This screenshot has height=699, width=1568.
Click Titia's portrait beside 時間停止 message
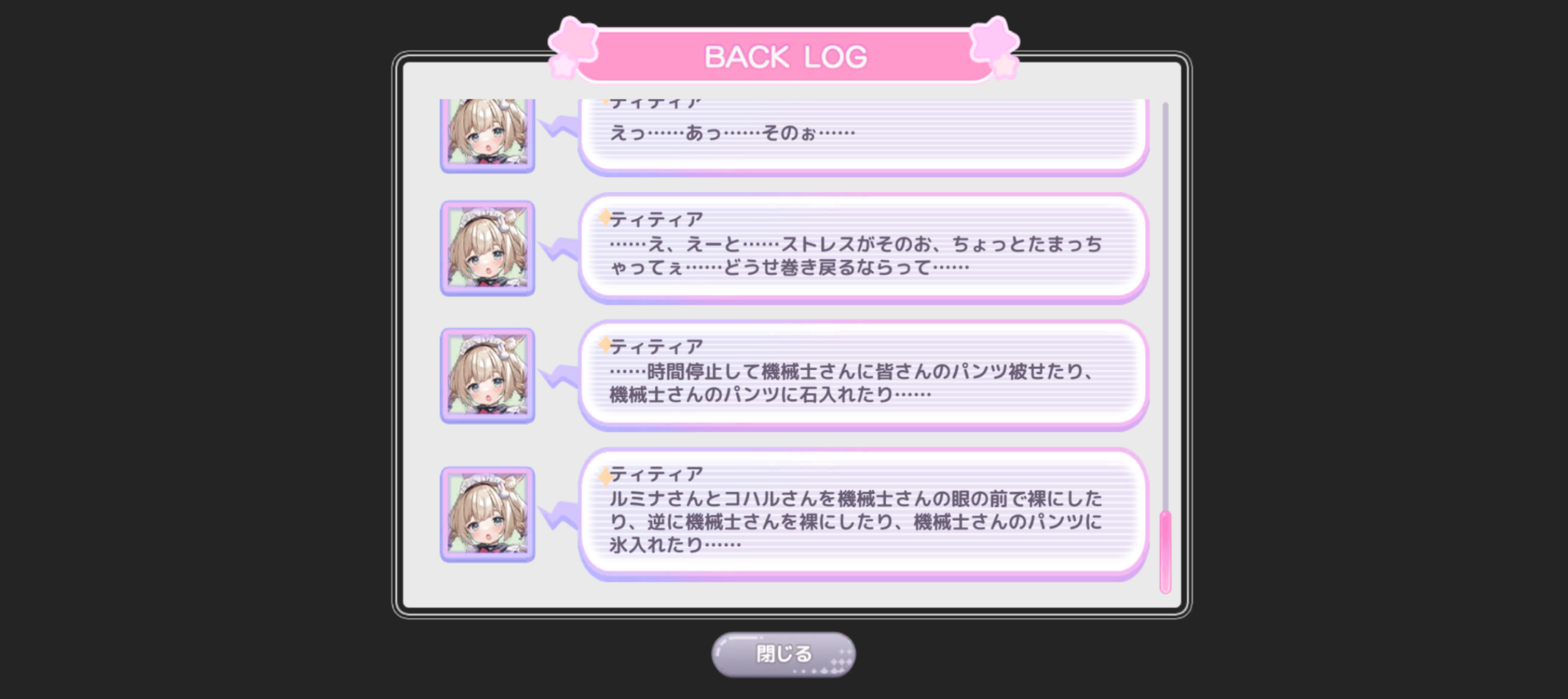(x=488, y=375)
